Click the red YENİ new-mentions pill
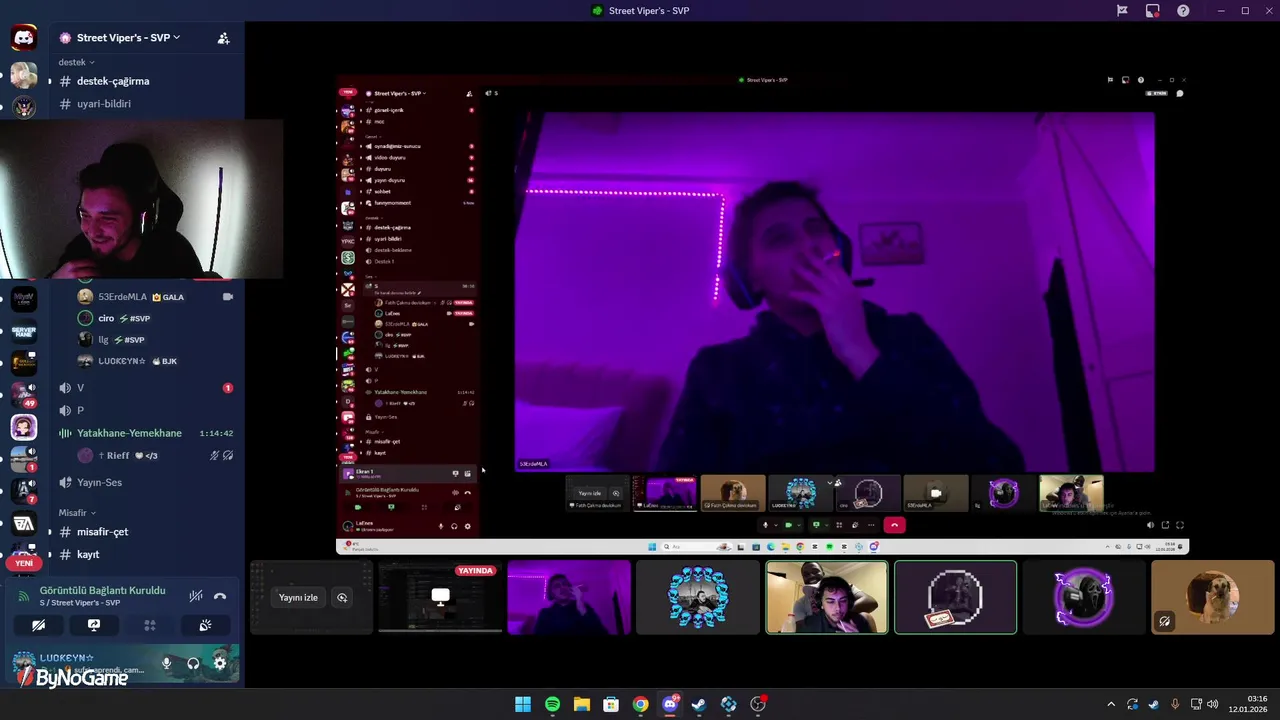1280x720 pixels. [24, 563]
